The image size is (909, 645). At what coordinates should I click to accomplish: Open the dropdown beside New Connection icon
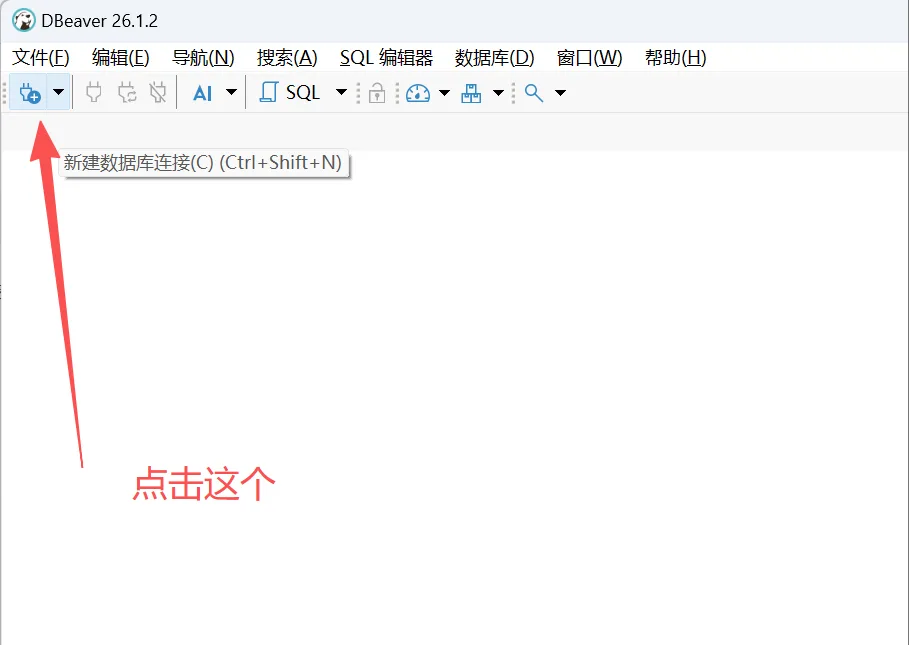[58, 92]
